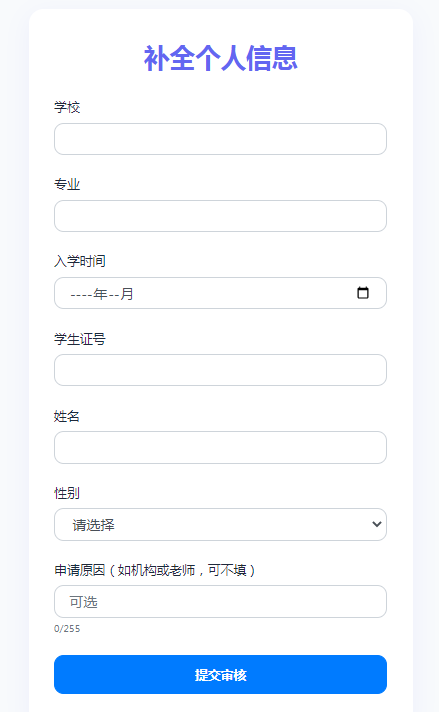Focus the 学生证号 input field
The image size is (439, 712).
220,370
